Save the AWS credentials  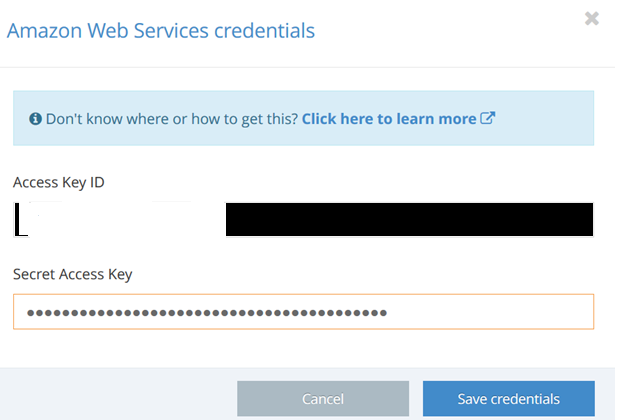[508, 398]
